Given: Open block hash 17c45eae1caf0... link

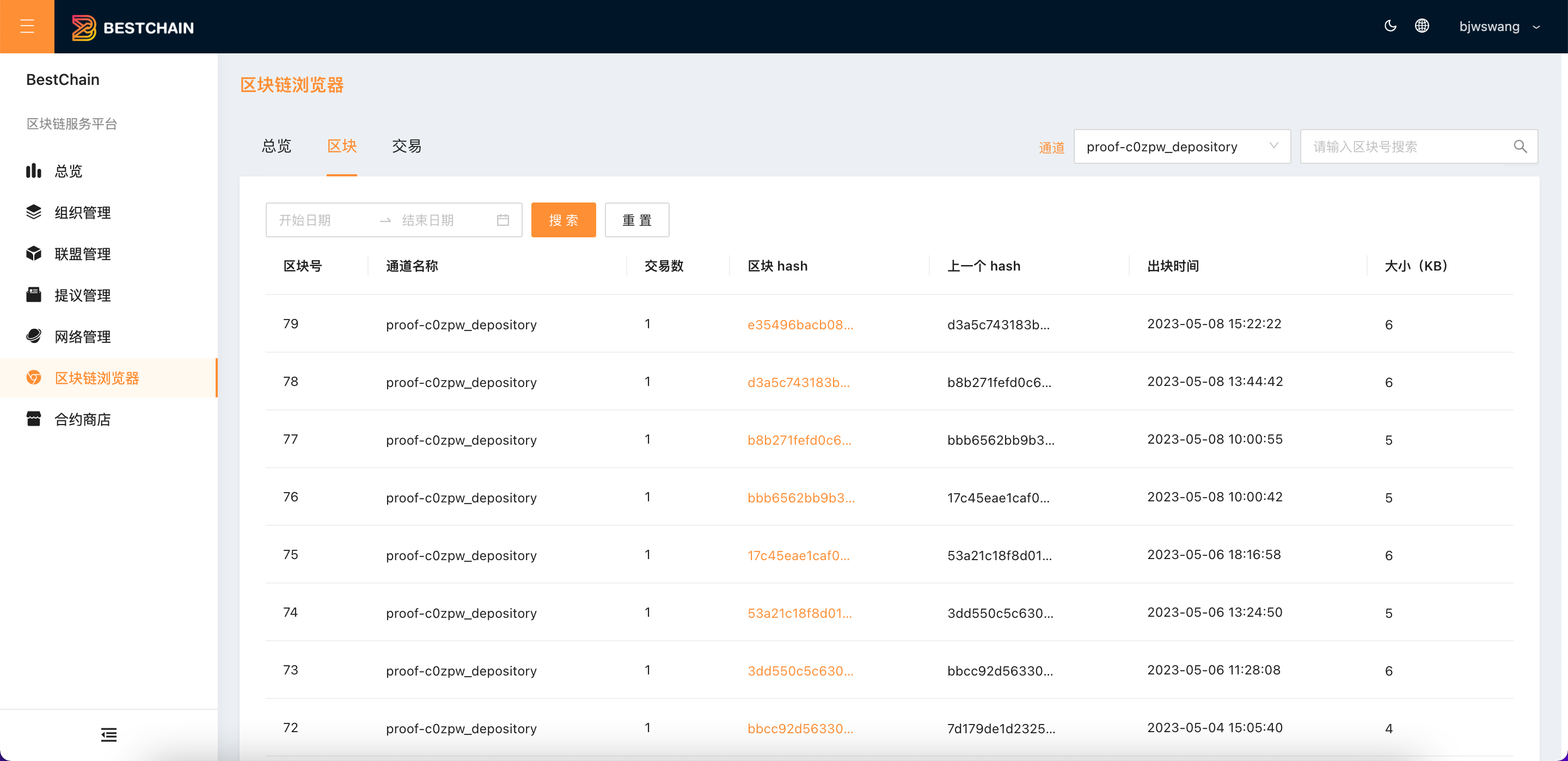Looking at the screenshot, I should point(799,556).
